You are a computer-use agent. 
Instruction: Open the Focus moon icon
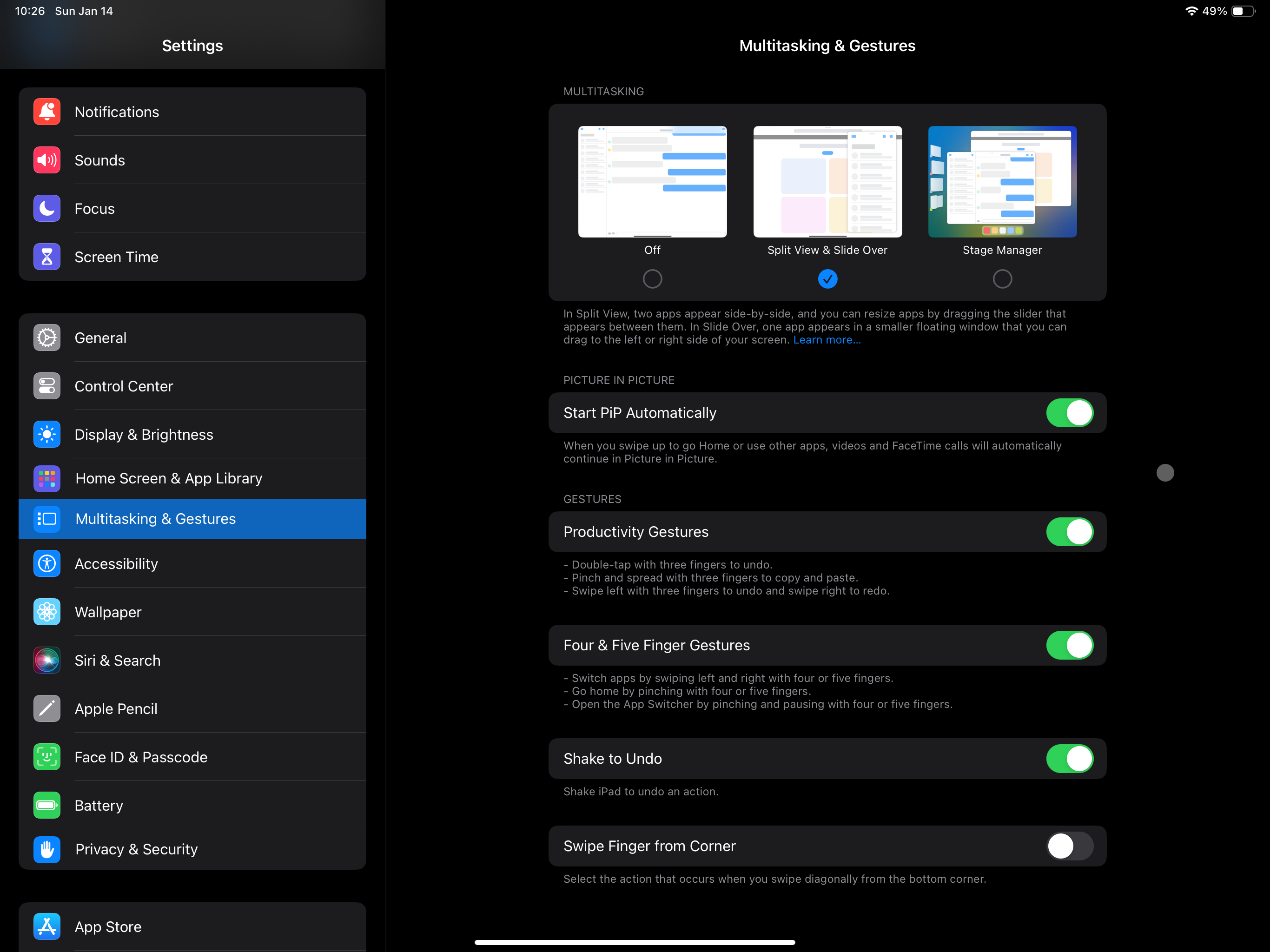46,208
